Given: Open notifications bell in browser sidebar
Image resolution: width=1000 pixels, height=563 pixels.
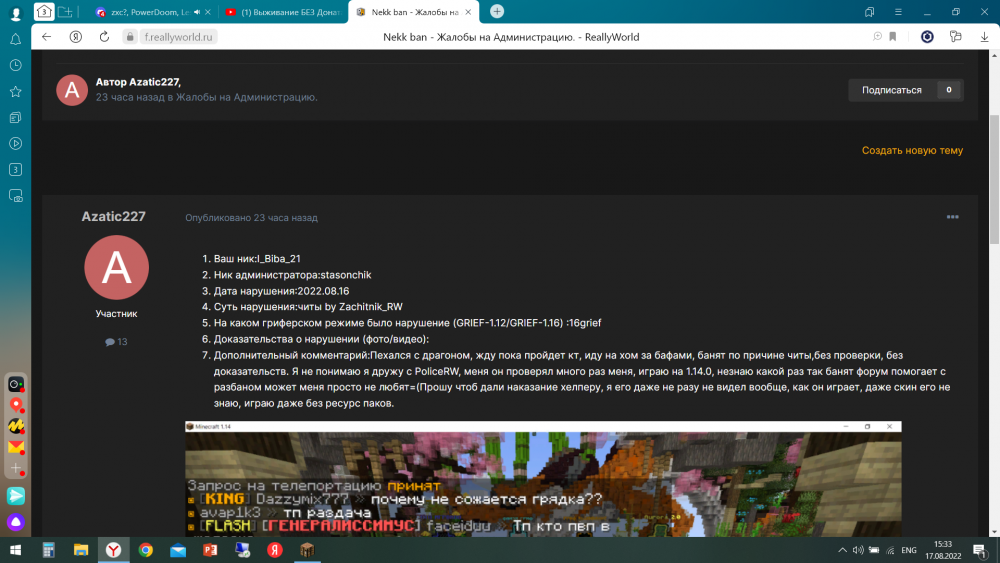Looking at the screenshot, I should (x=15, y=40).
